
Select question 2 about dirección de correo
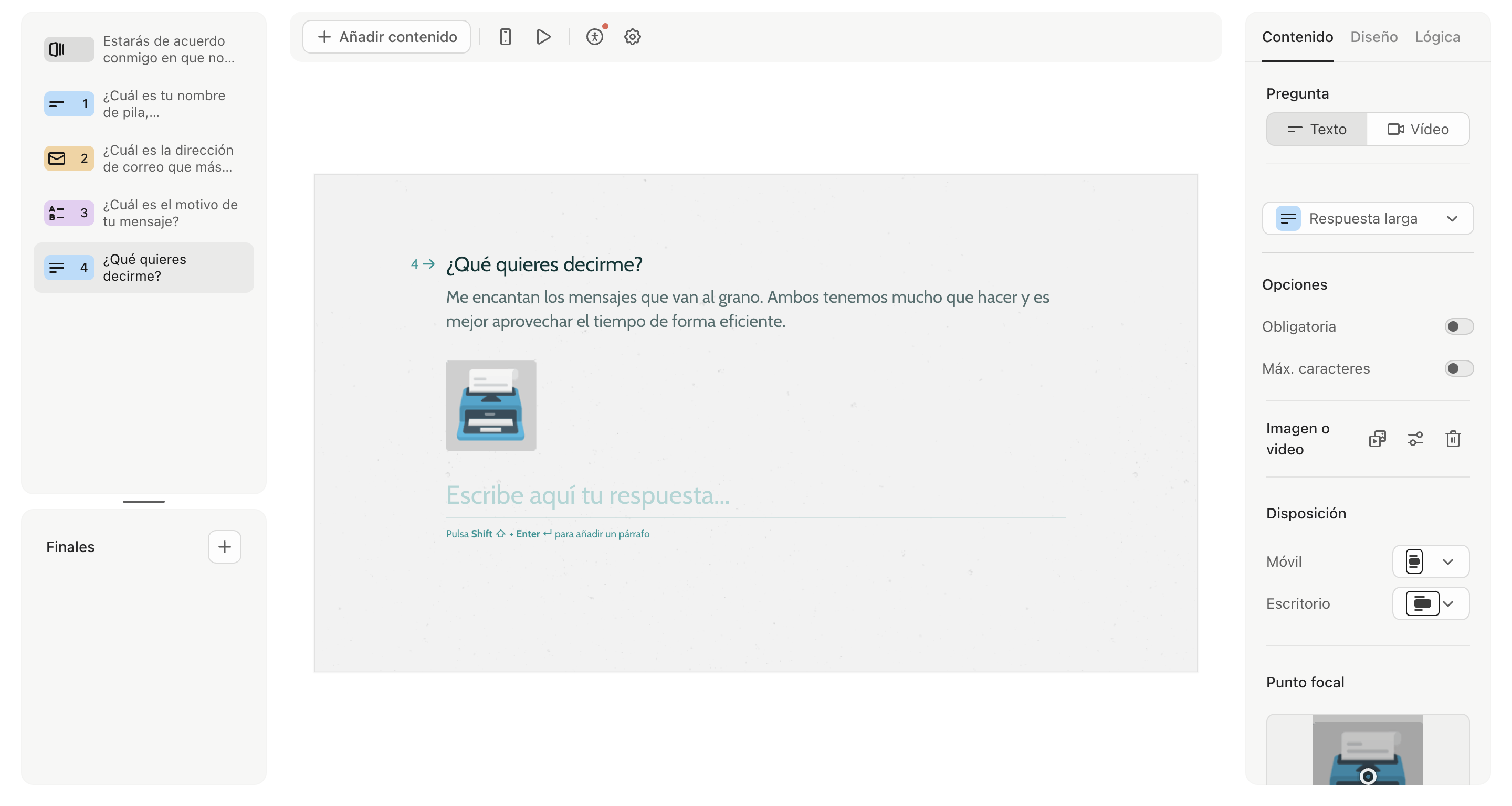coord(144,158)
